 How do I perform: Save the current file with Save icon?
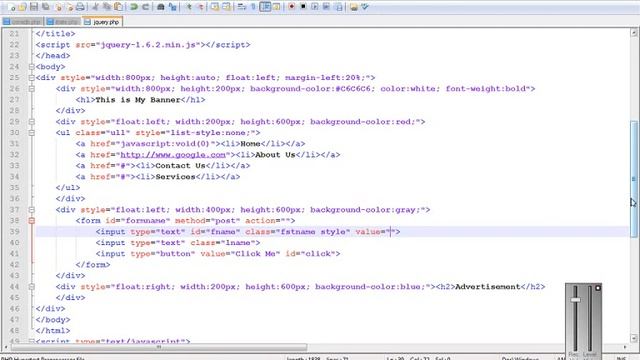34,7
